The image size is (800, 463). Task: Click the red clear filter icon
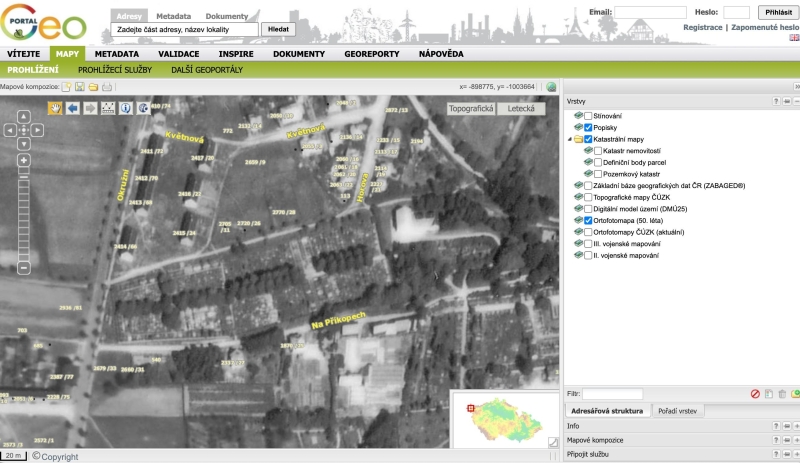tap(755, 394)
